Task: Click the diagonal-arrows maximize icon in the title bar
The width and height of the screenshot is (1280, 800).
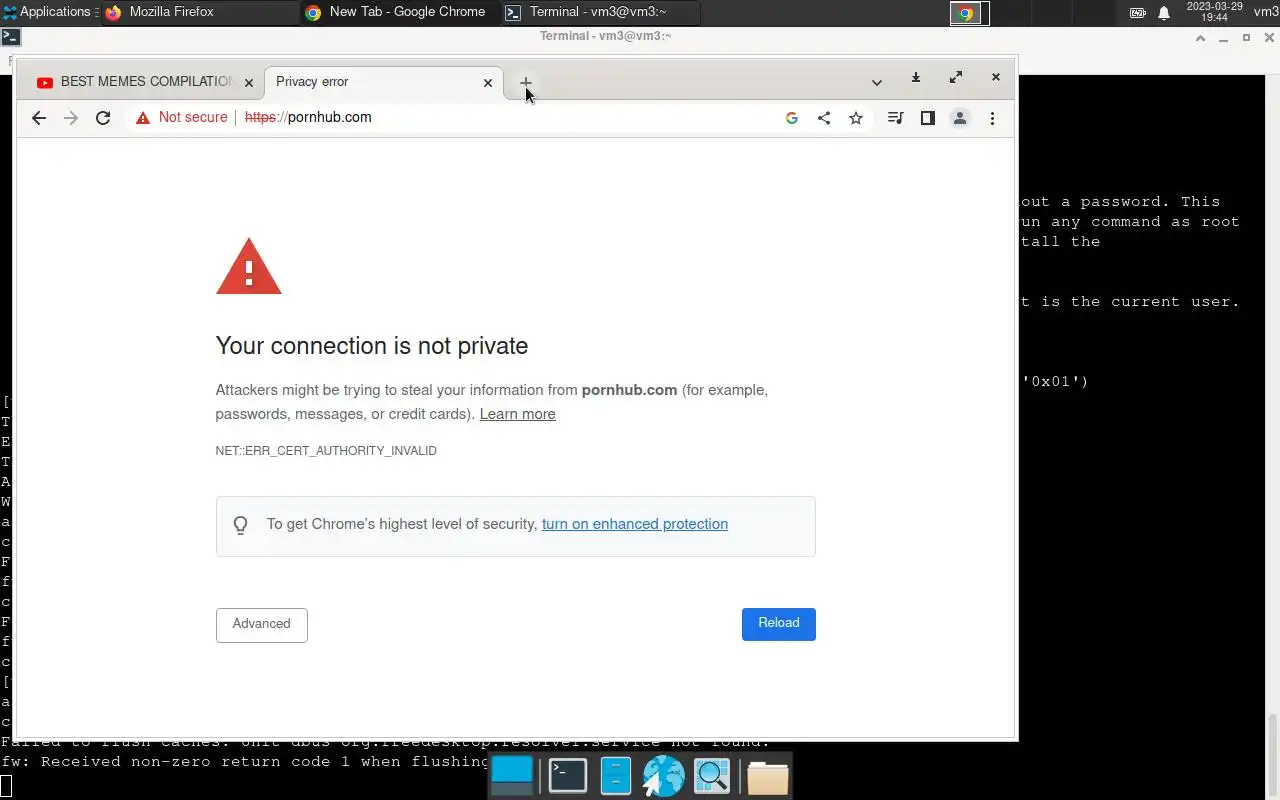Action: pyautogui.click(x=956, y=77)
